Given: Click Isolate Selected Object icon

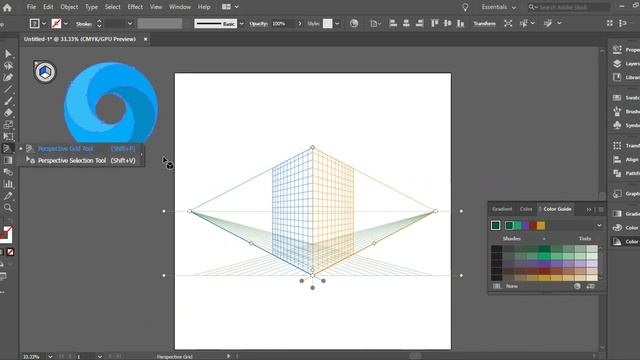Looking at the screenshot, I should tap(508, 23).
